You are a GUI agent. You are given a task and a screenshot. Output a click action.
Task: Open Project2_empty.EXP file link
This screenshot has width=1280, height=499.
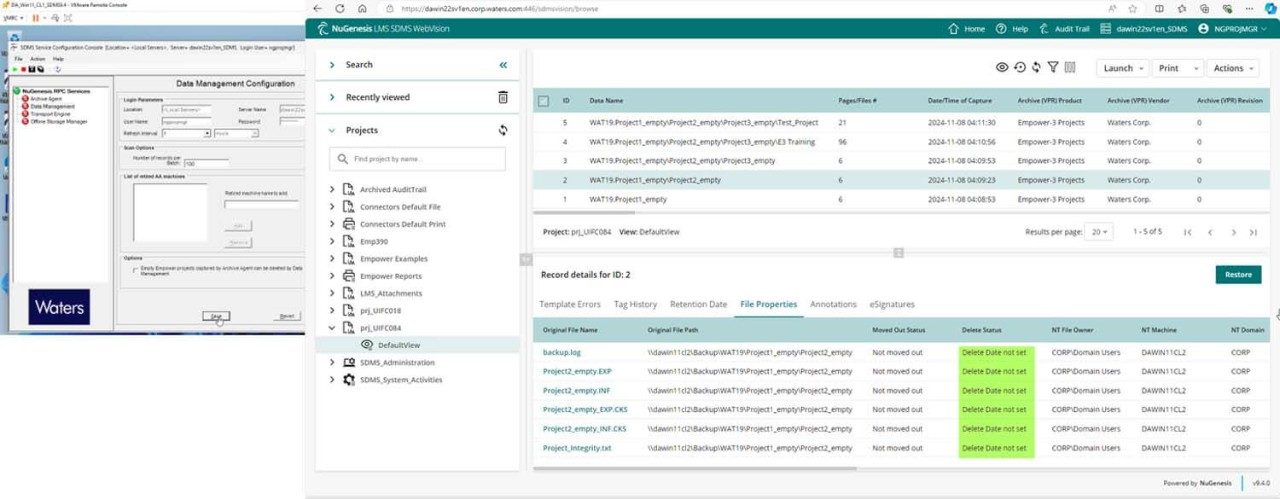pyautogui.click(x=577, y=371)
